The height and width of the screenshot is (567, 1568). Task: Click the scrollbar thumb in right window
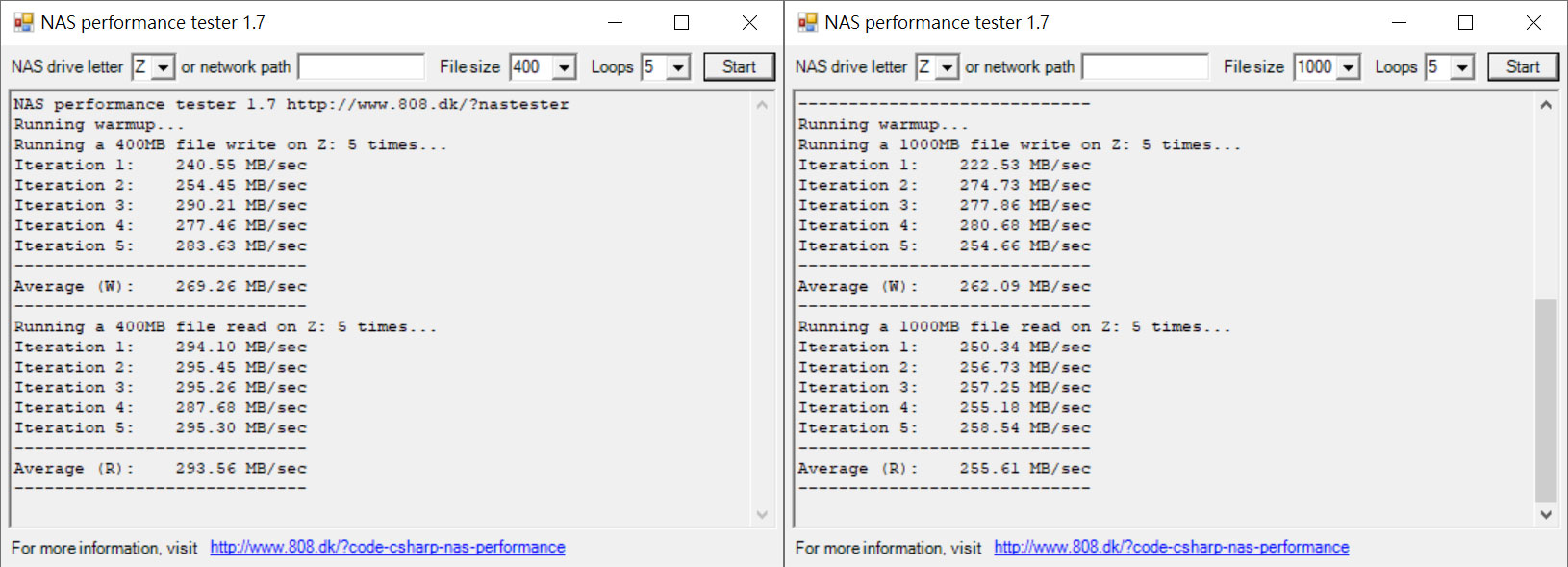pos(1546,400)
